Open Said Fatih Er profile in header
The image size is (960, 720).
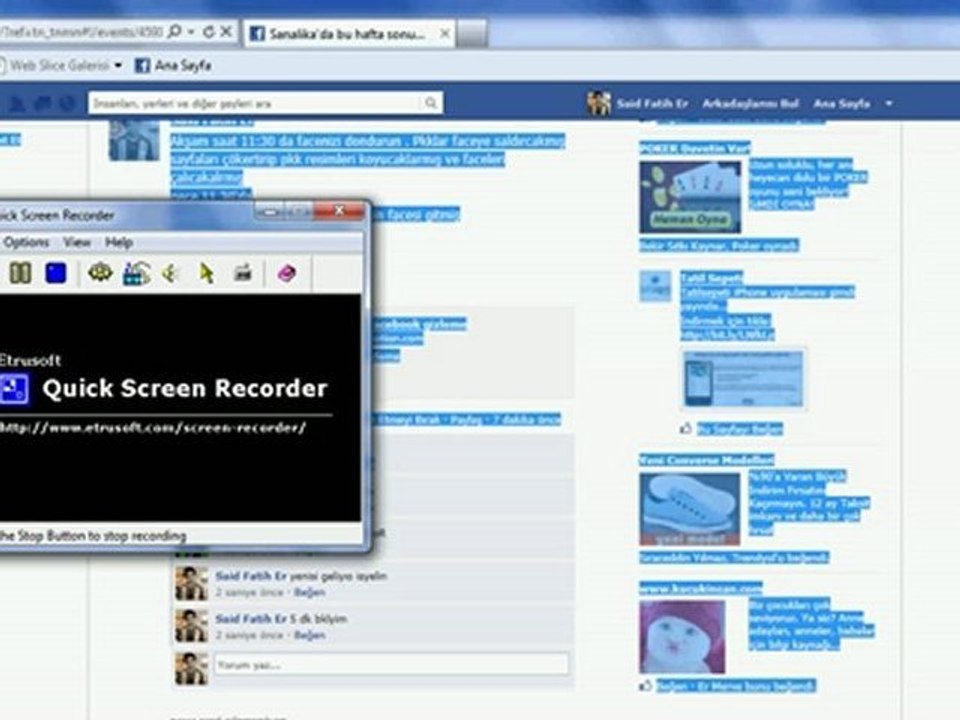(x=637, y=103)
